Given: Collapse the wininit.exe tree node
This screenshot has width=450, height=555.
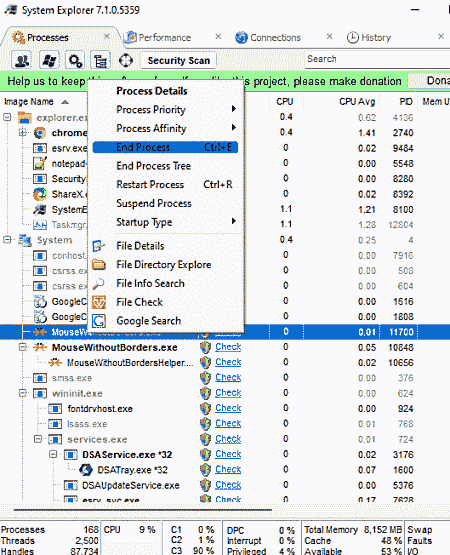Looking at the screenshot, I should pyautogui.click(x=22, y=393).
